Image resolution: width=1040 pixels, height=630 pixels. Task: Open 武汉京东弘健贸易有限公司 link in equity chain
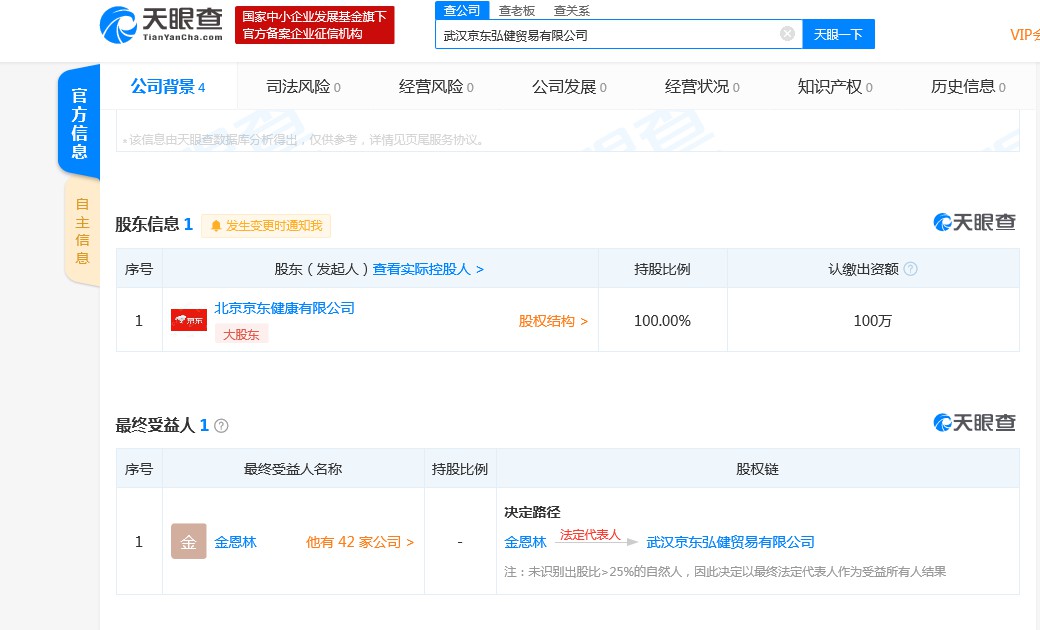(x=730, y=542)
